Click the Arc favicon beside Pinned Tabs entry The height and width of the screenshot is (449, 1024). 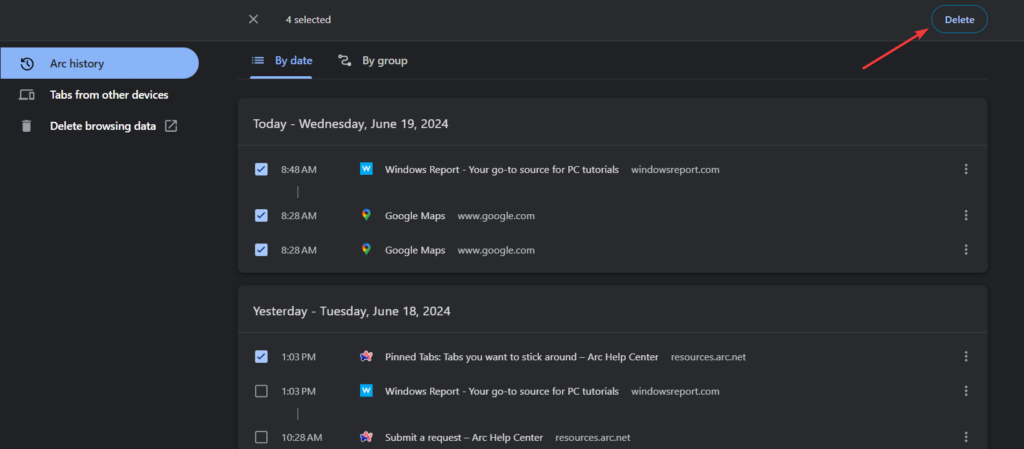point(366,356)
